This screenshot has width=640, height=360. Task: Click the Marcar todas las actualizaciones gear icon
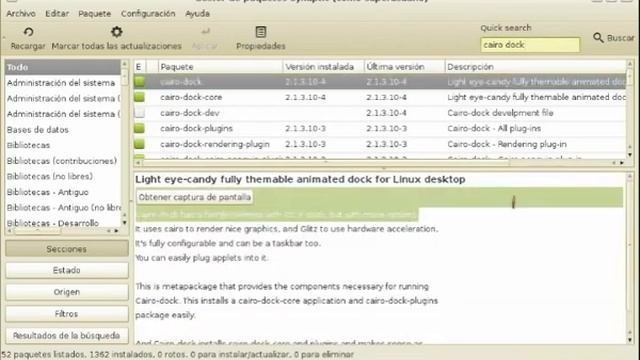116,32
